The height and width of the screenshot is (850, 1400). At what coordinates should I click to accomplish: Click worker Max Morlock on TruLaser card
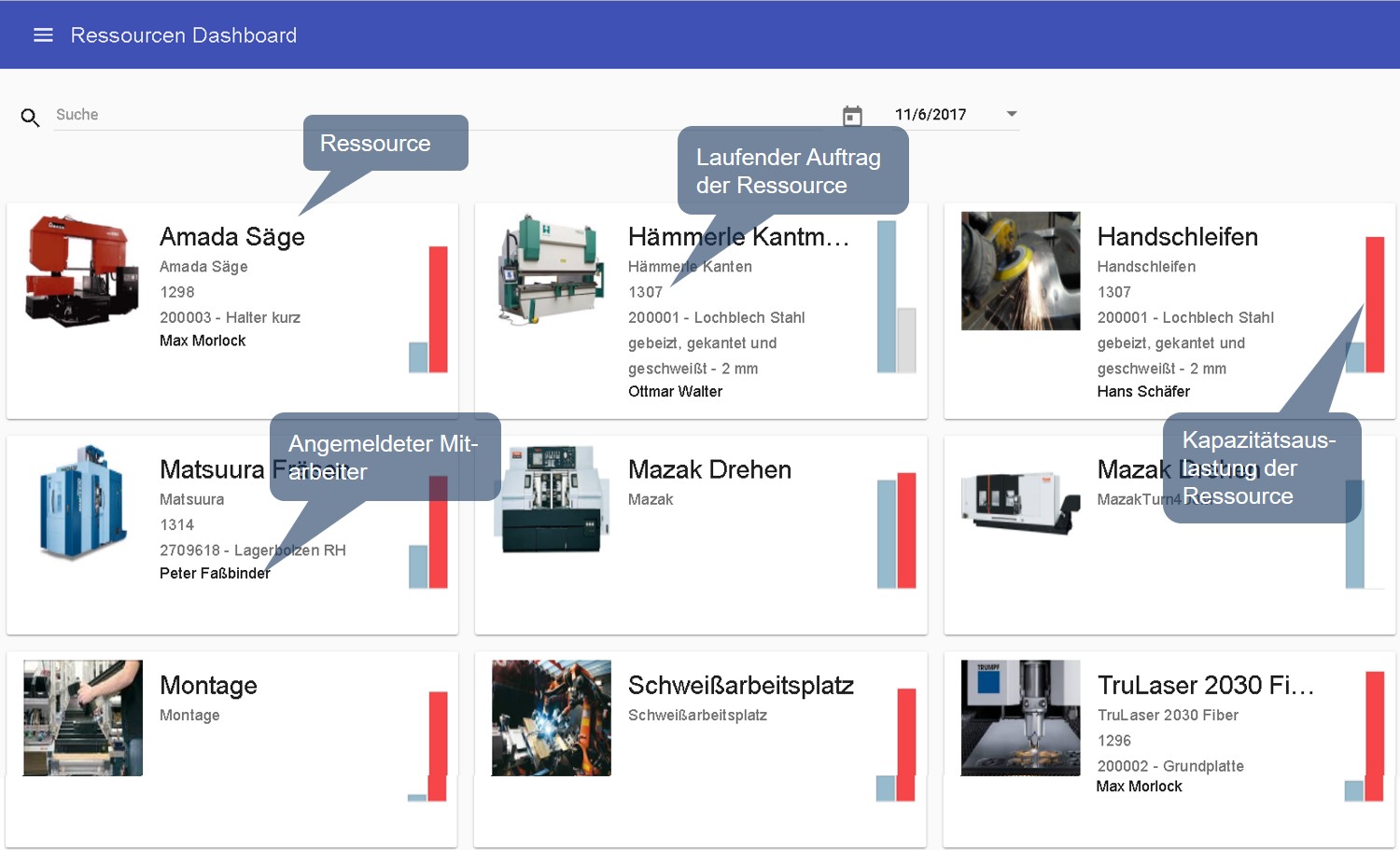1139,787
